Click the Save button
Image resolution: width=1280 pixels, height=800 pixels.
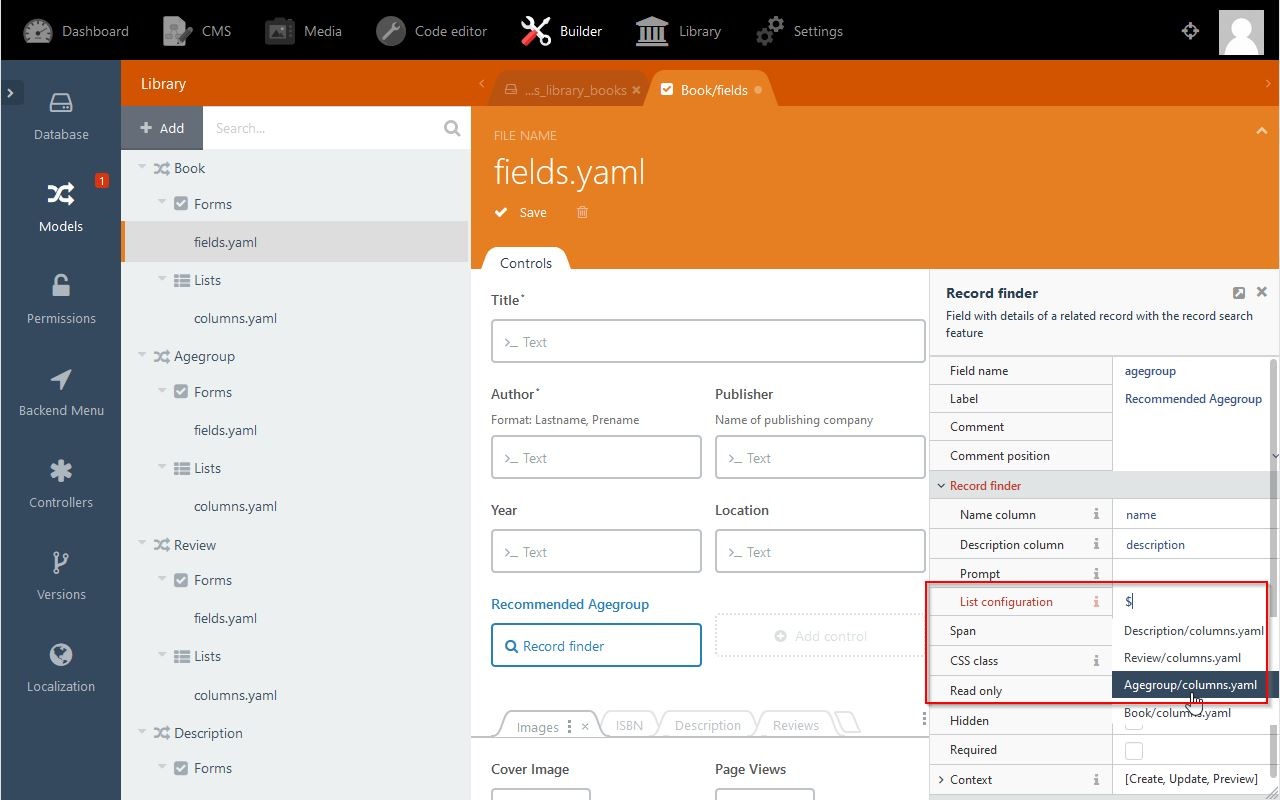coord(521,212)
